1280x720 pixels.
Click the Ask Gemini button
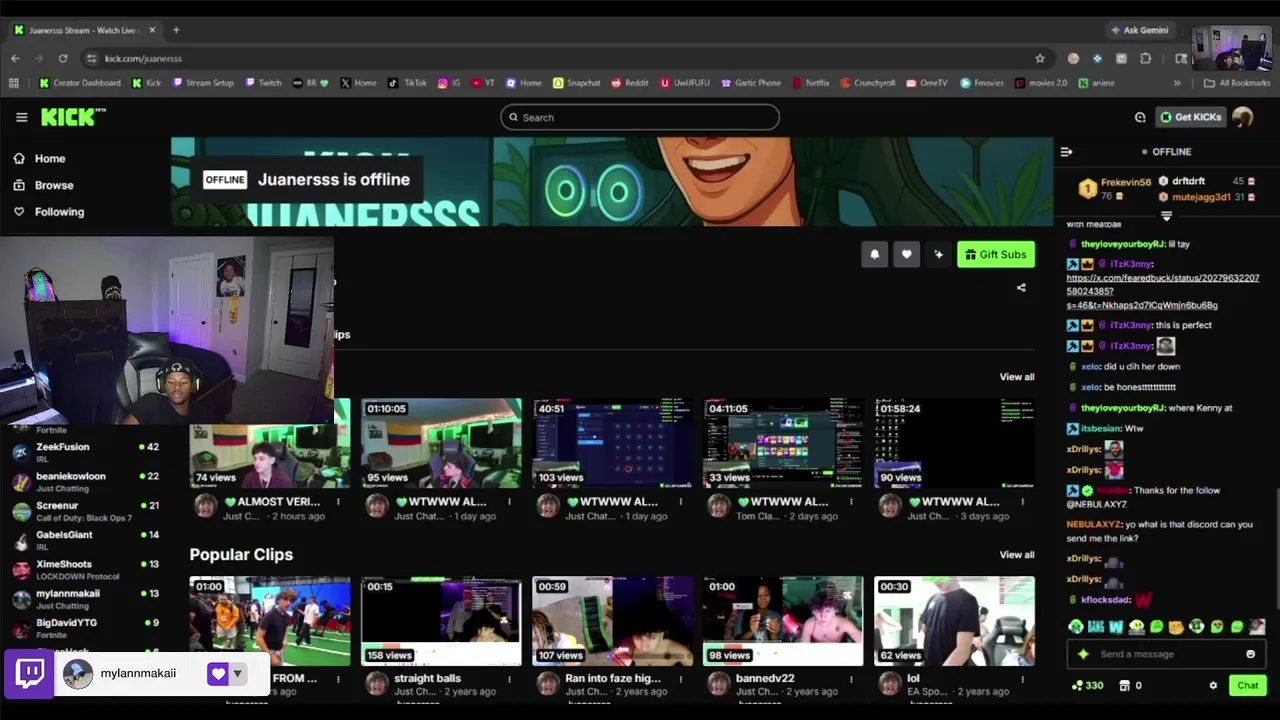coord(1138,30)
